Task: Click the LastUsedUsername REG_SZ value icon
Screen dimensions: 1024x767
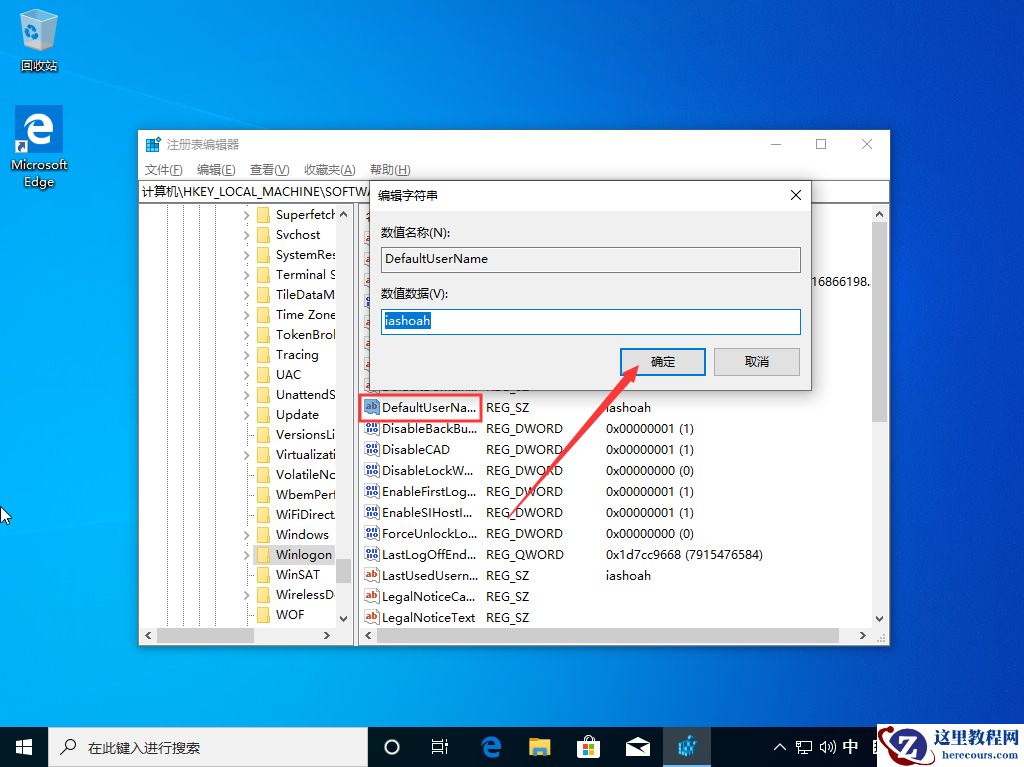Action: [371, 575]
